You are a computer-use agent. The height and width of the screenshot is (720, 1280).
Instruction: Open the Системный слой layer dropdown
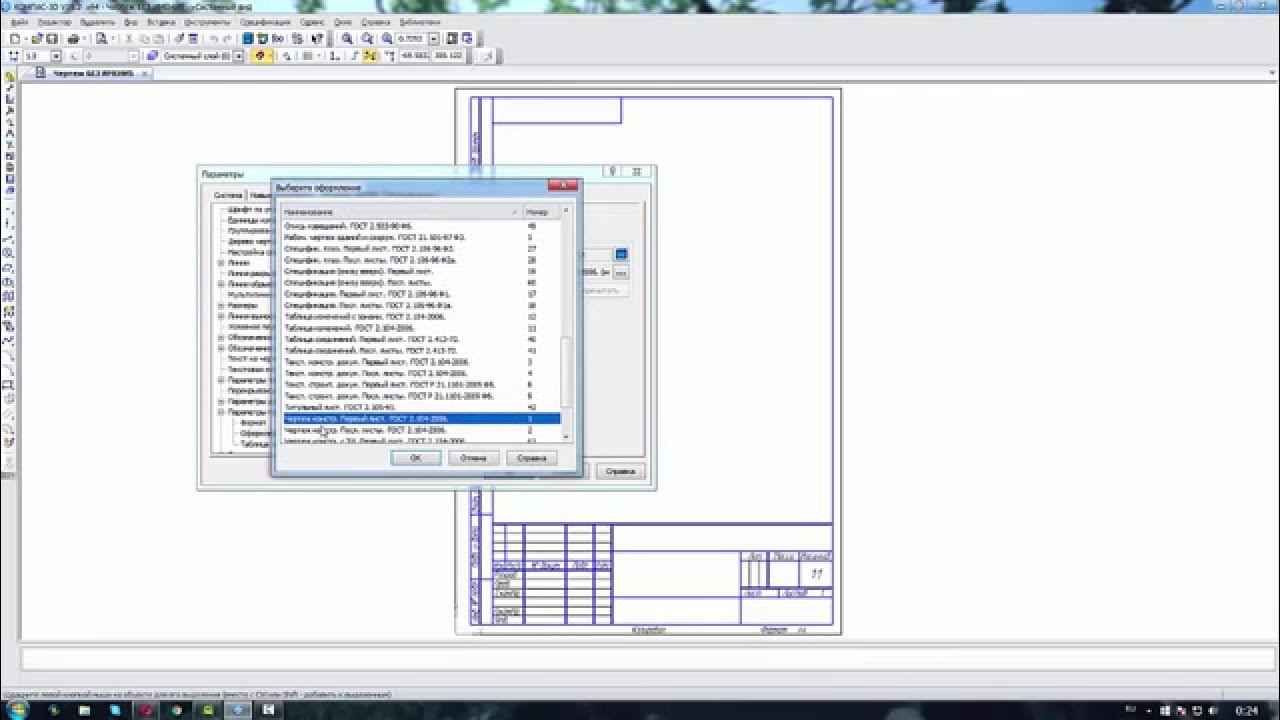(x=238, y=56)
